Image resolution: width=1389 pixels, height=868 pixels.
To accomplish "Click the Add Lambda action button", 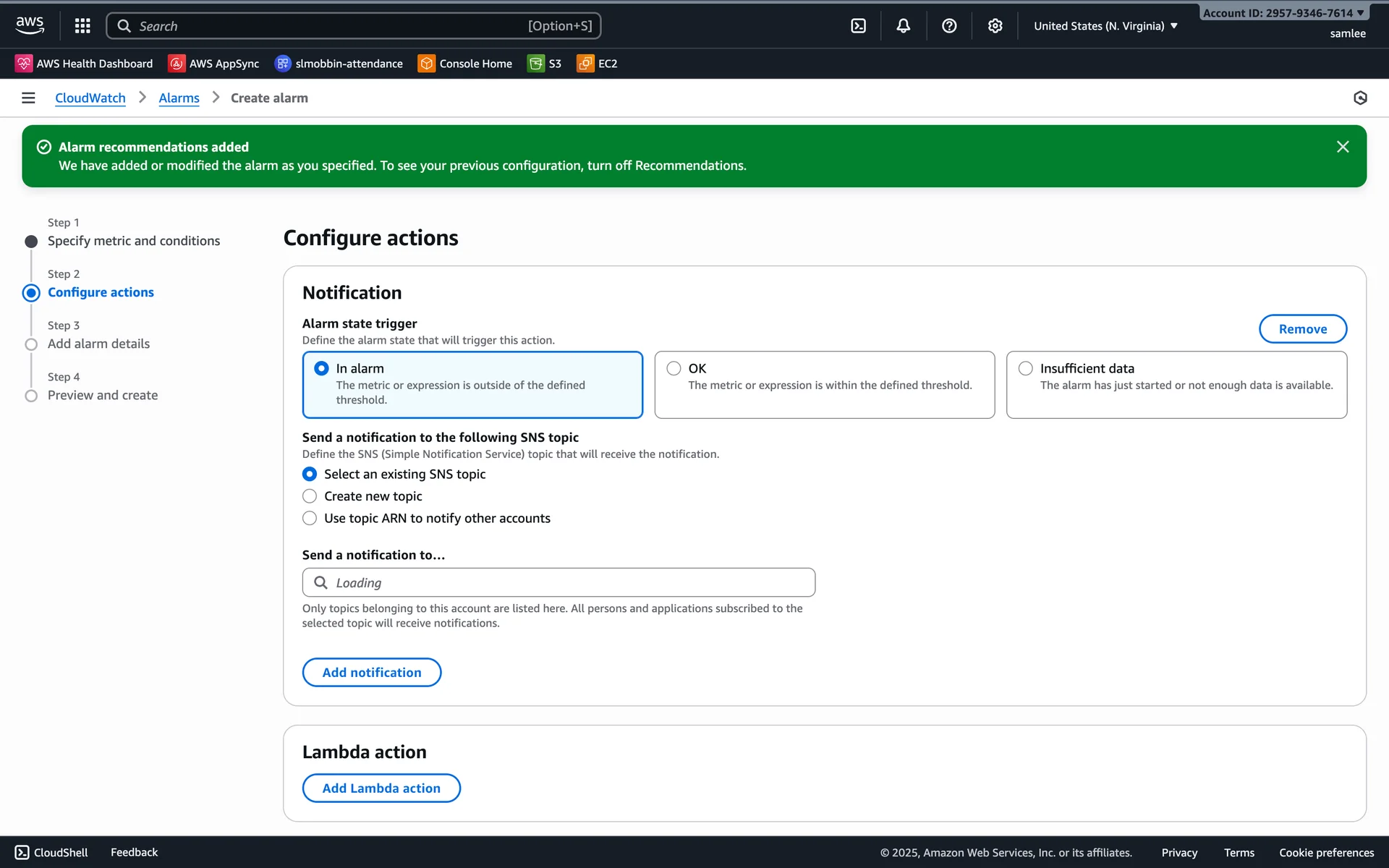I will pos(381,788).
